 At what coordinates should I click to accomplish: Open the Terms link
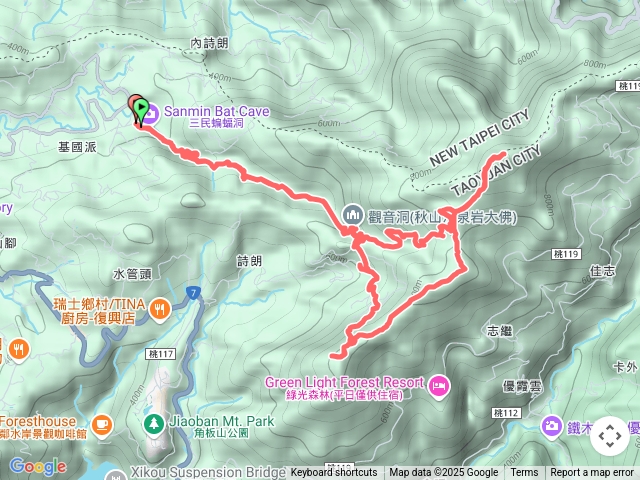click(524, 473)
